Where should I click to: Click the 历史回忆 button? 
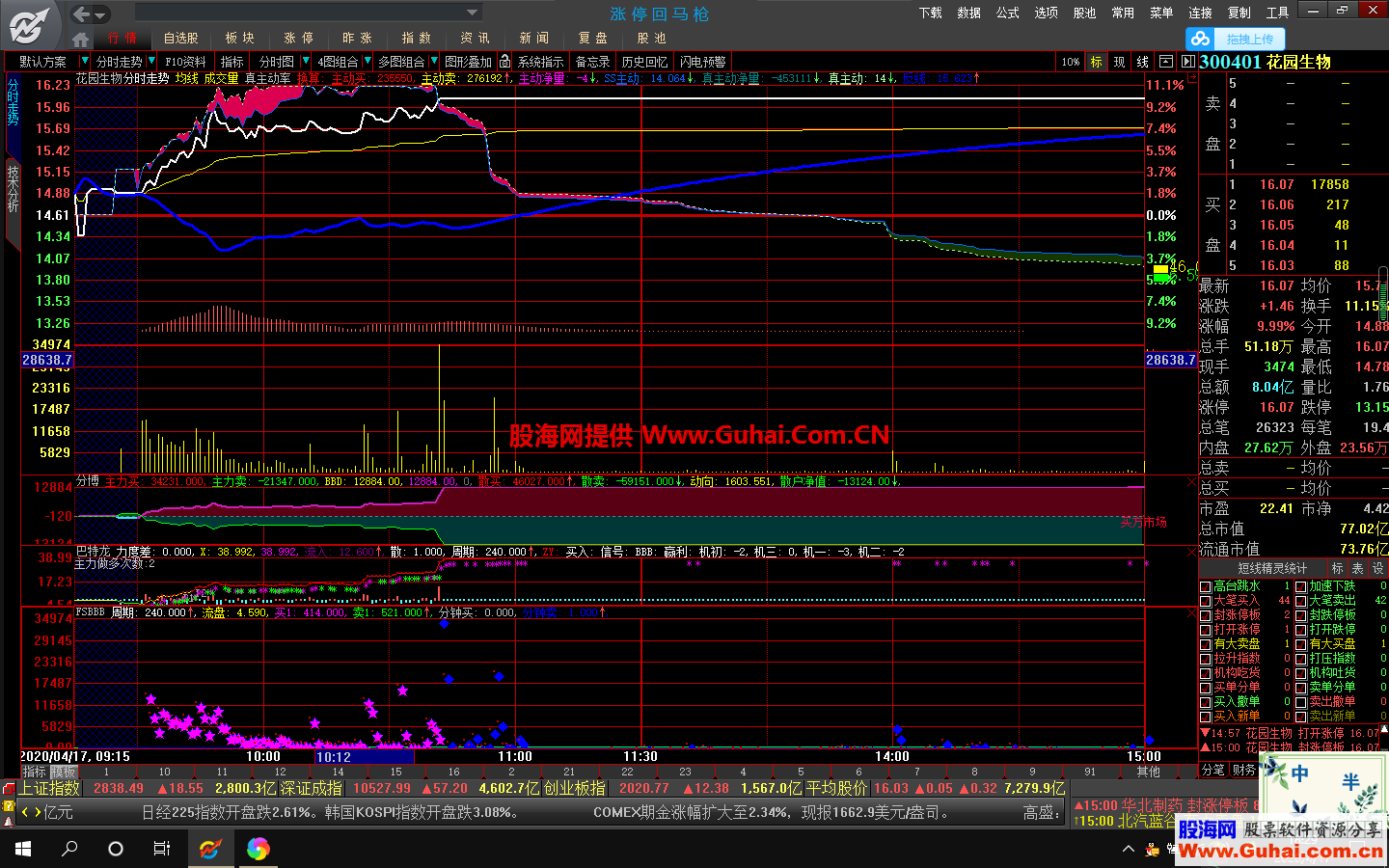(644, 61)
